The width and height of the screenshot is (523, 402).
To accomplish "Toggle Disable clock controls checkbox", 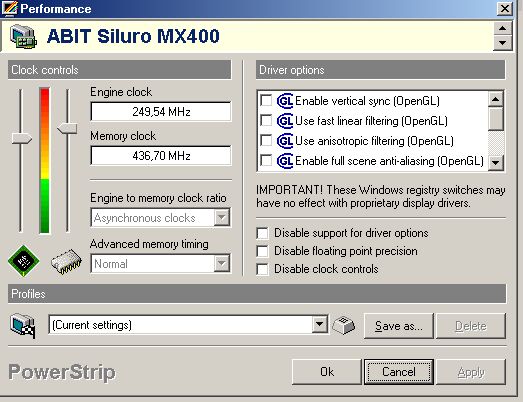I will tap(263, 269).
